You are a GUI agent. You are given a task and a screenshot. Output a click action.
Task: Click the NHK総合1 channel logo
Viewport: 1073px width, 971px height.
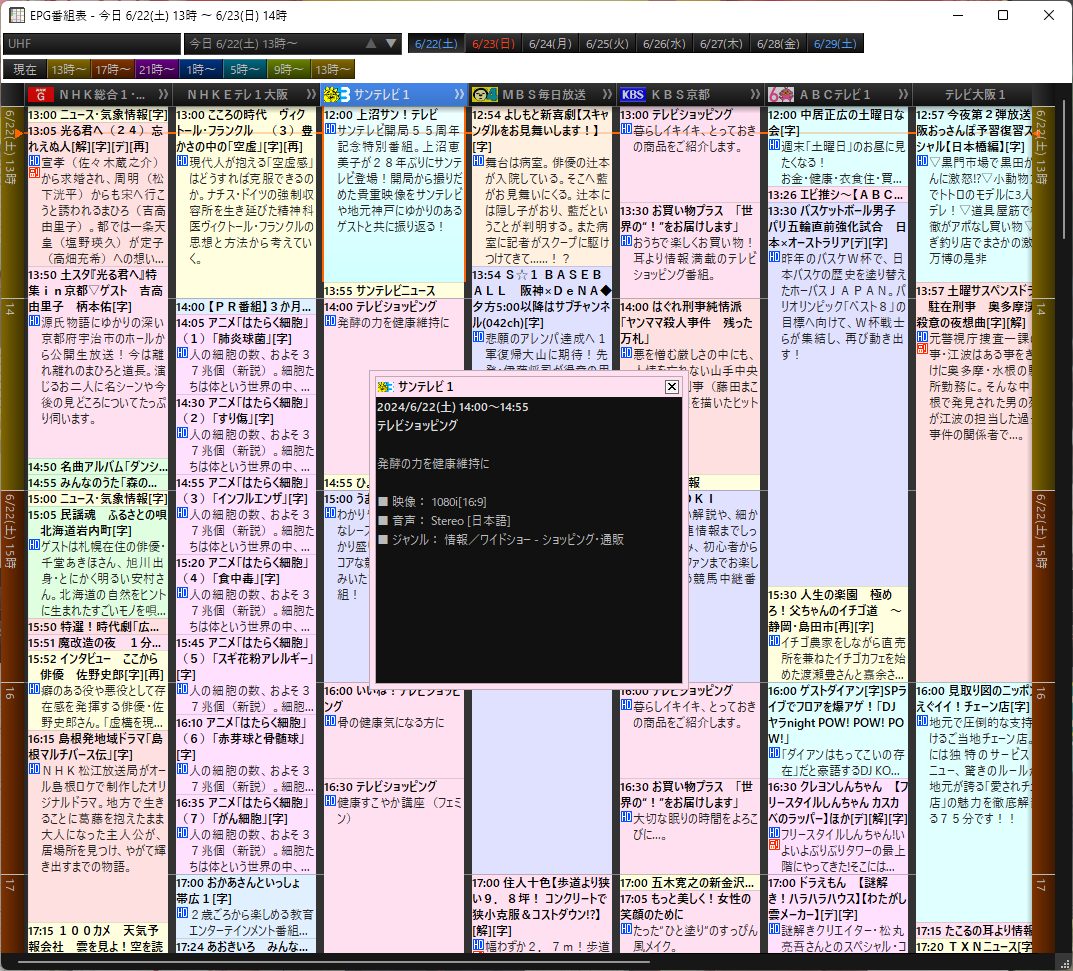click(40, 94)
